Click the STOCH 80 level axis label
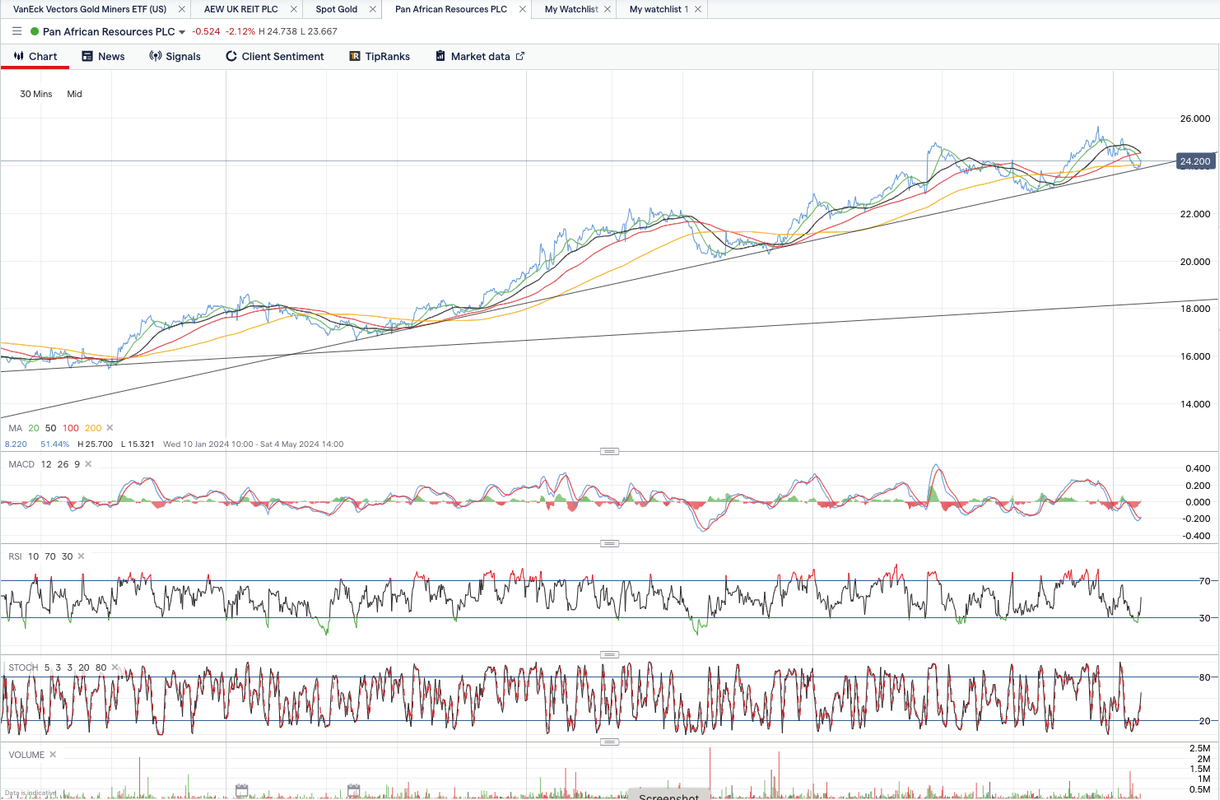1220x800 pixels. click(1205, 678)
